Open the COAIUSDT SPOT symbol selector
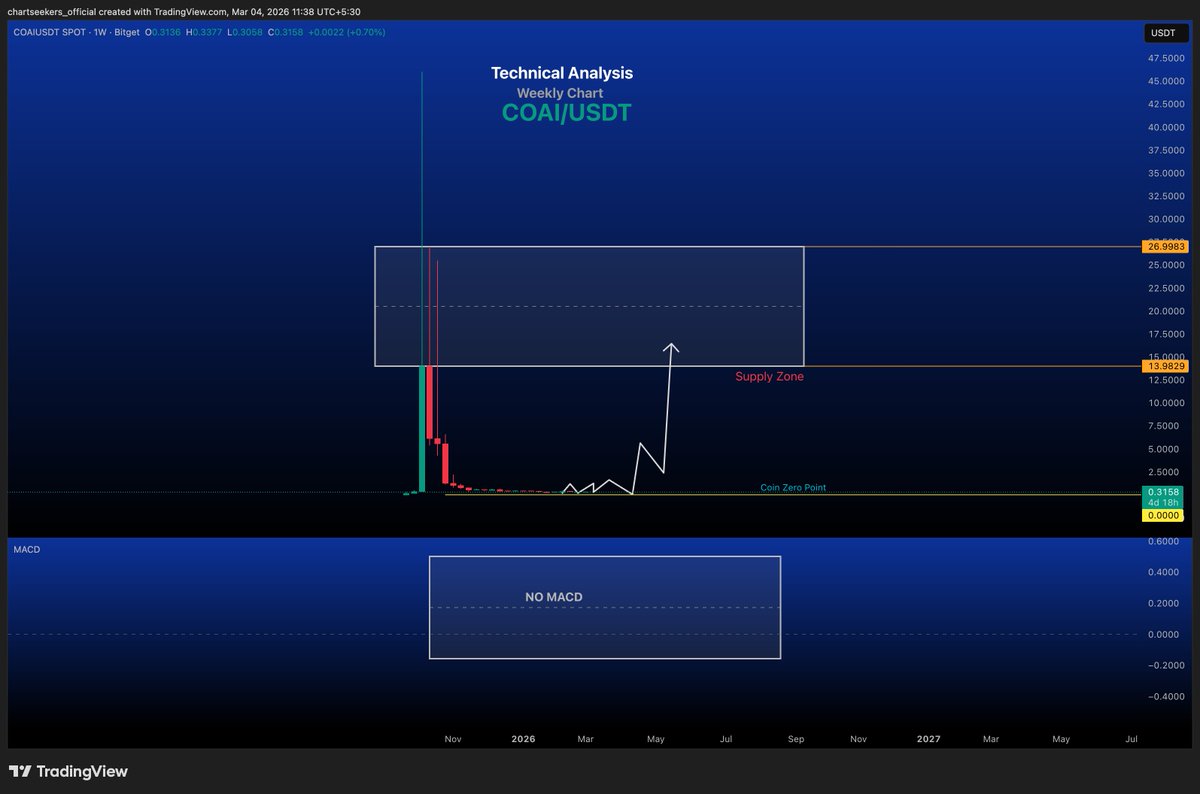 51,32
